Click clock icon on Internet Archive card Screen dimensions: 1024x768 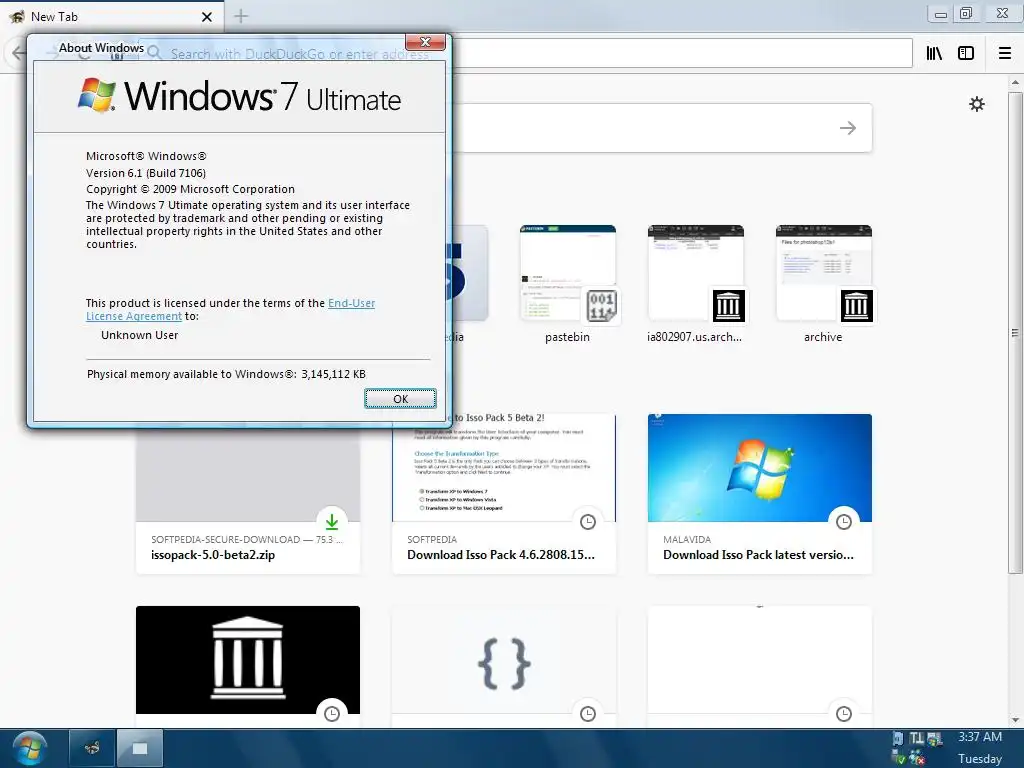tap(332, 713)
